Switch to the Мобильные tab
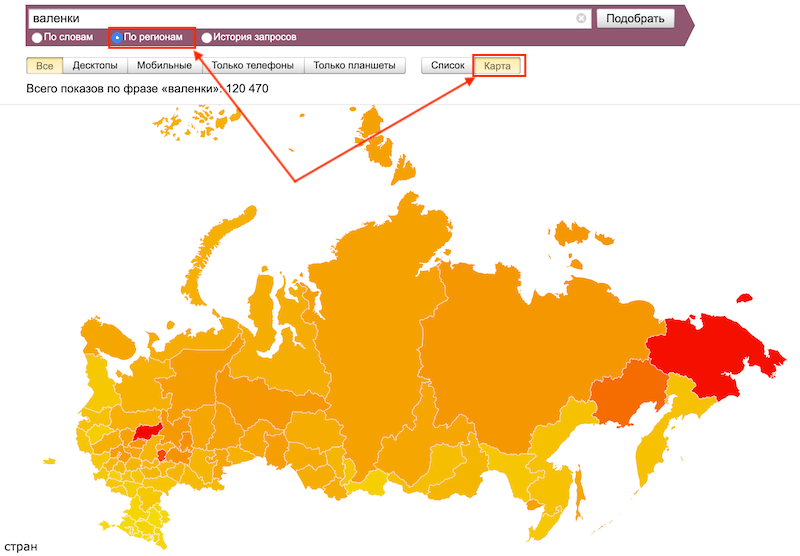The height and width of the screenshot is (556, 800). 164,66
